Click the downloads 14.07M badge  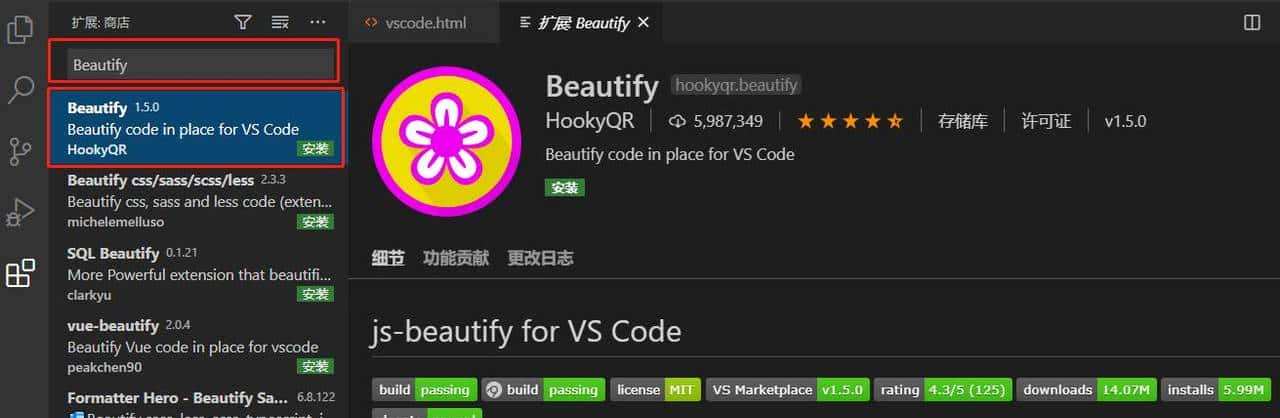click(x=1089, y=390)
